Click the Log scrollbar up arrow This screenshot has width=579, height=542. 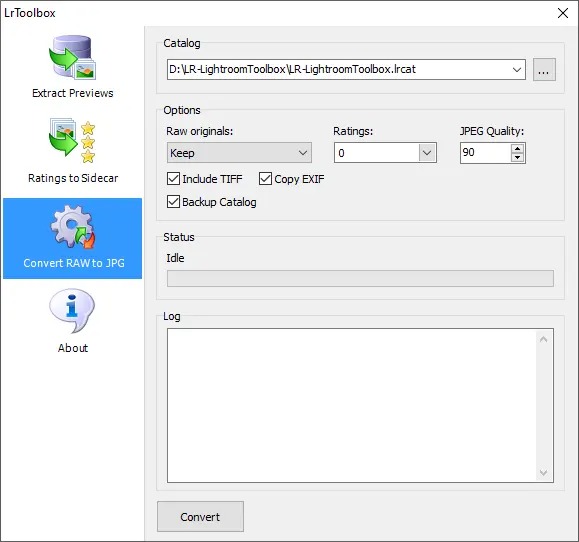click(543, 339)
